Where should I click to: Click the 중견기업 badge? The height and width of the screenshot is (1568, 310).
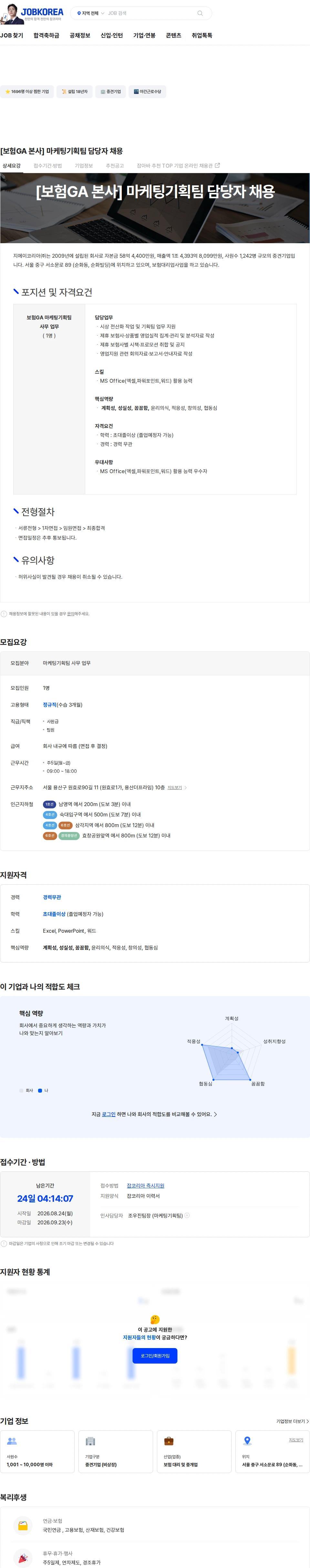(110, 92)
